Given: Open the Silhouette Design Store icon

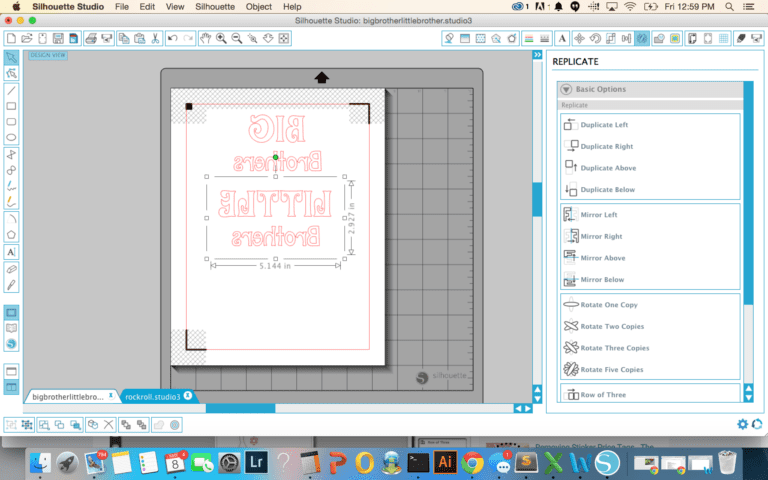Looking at the screenshot, I should click(11, 344).
